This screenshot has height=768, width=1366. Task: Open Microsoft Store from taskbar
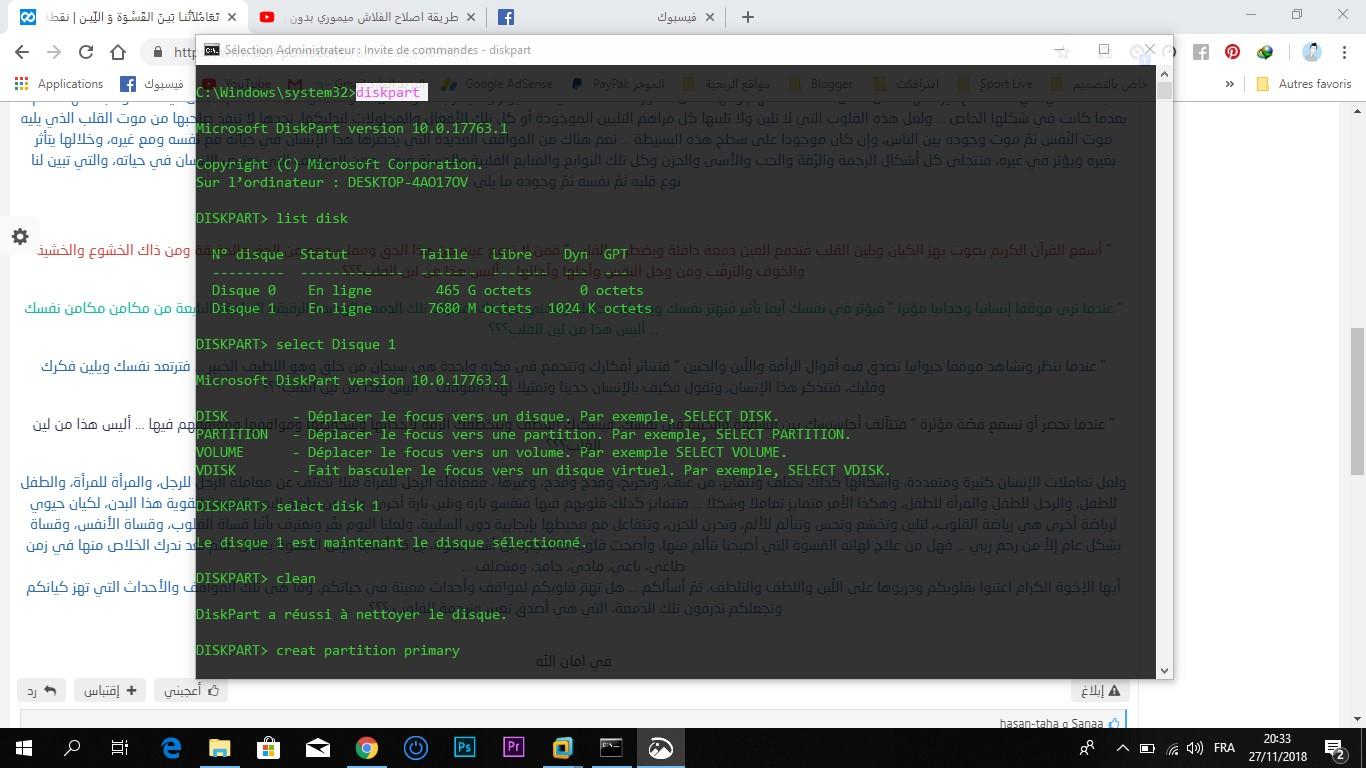click(x=269, y=747)
